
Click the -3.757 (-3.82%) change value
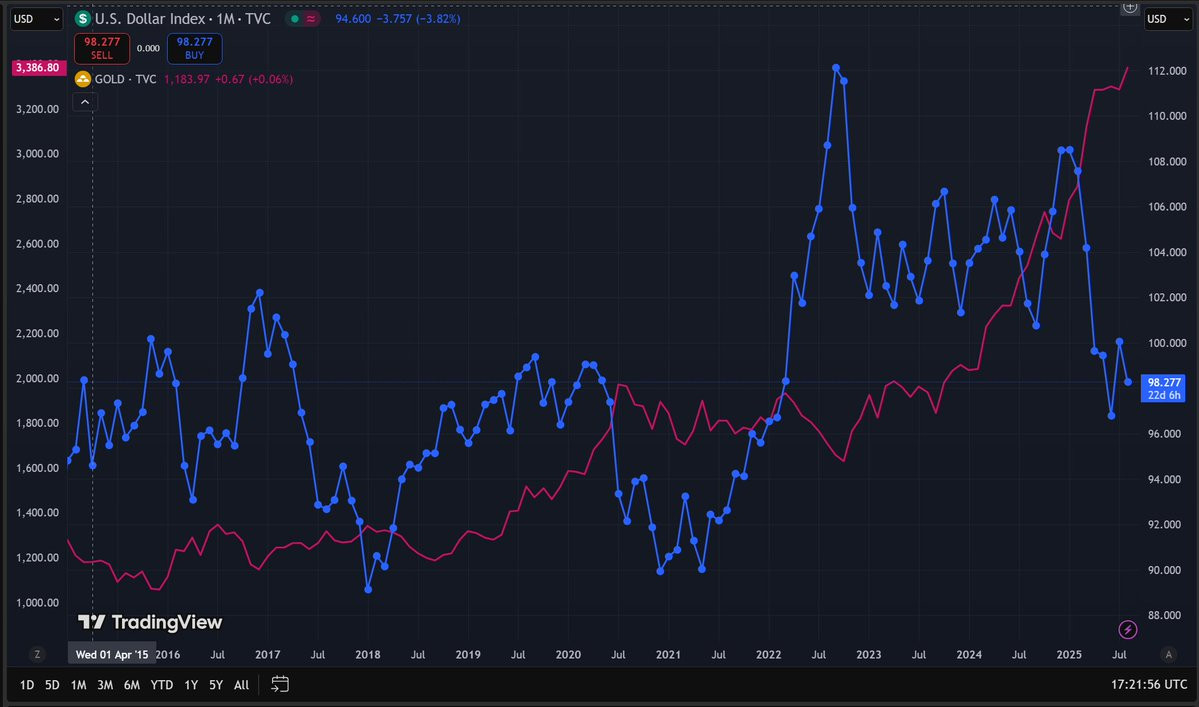(419, 18)
